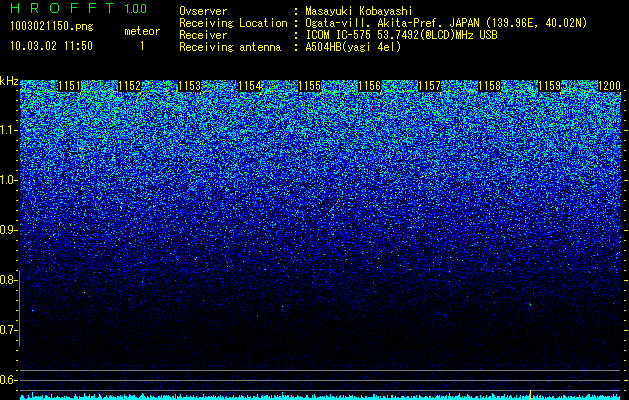629x400 pixels.
Task: Click the 1153 time marker
Action: pyautogui.click(x=189, y=86)
